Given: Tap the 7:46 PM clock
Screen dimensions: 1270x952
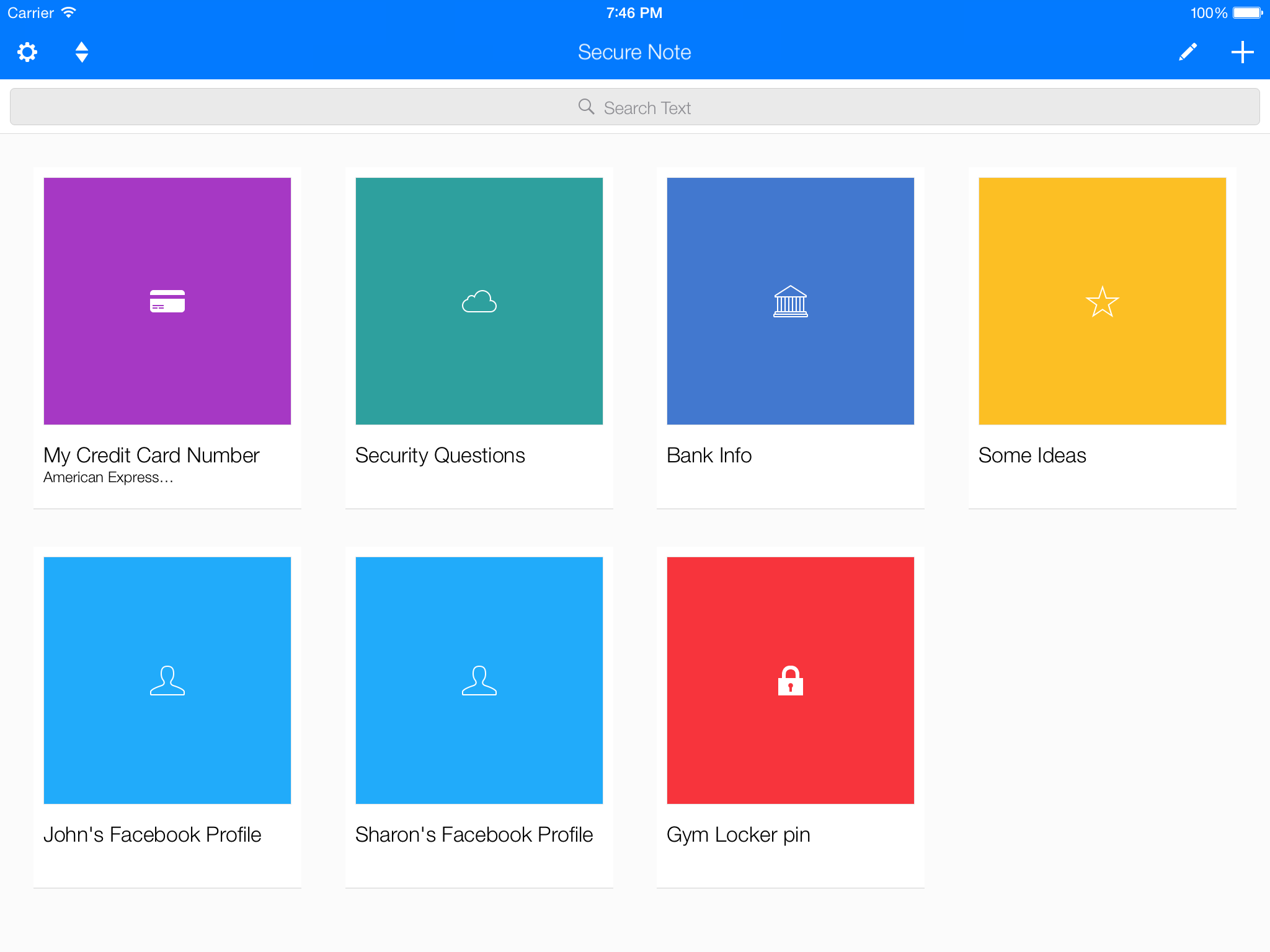Looking at the screenshot, I should [x=634, y=12].
